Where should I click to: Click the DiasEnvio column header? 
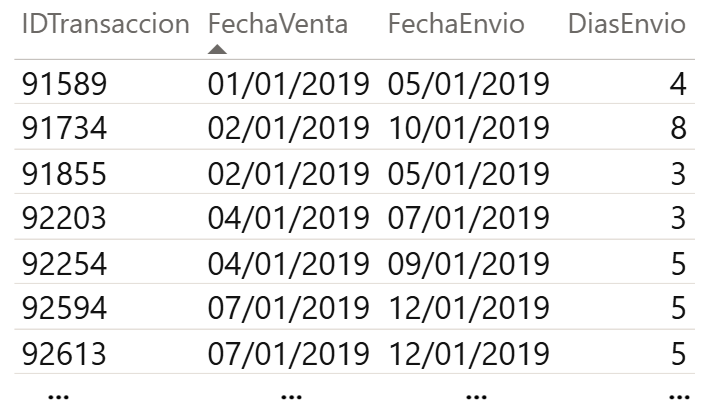coord(627,25)
